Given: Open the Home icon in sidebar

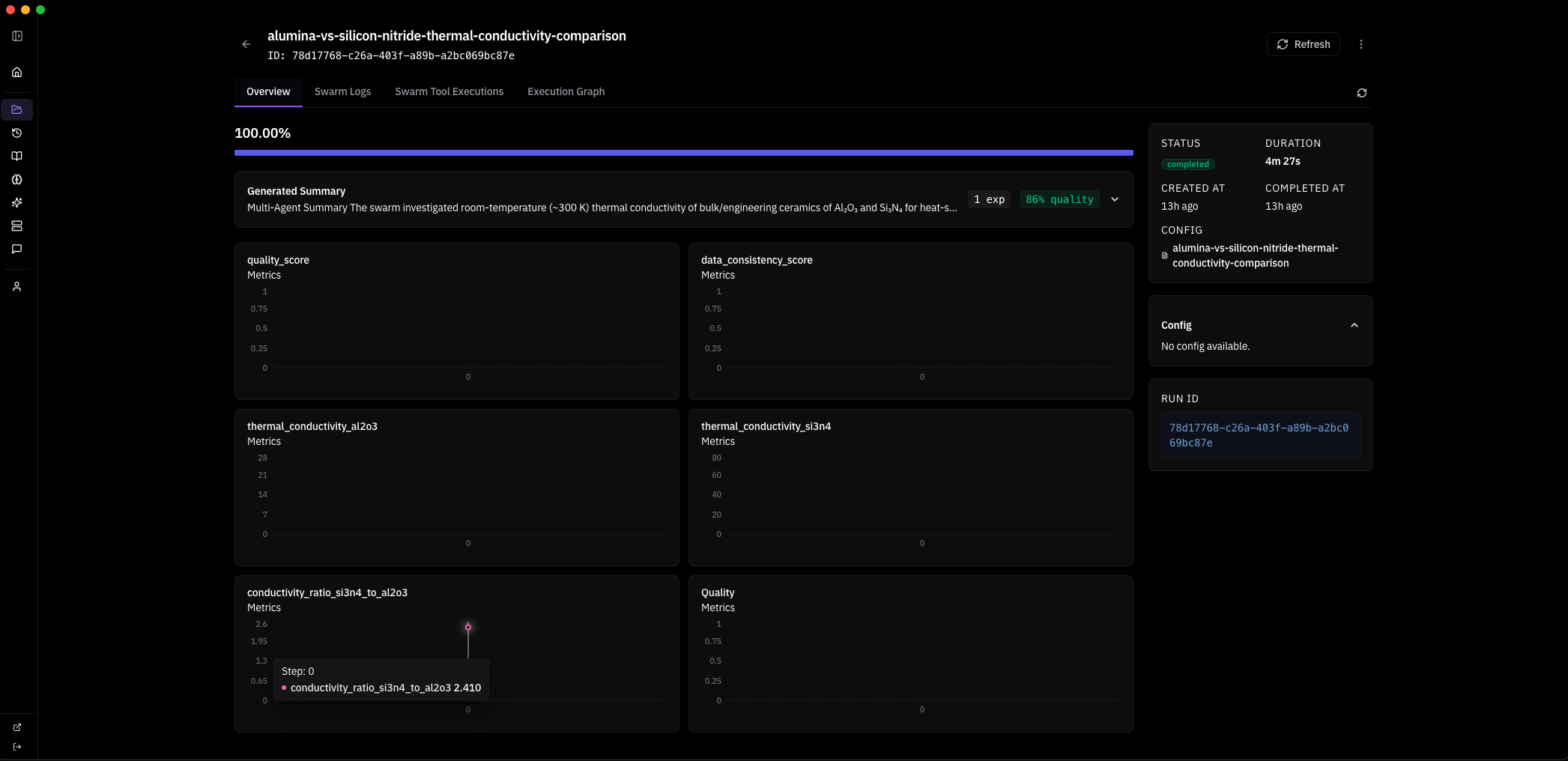Looking at the screenshot, I should (x=17, y=73).
